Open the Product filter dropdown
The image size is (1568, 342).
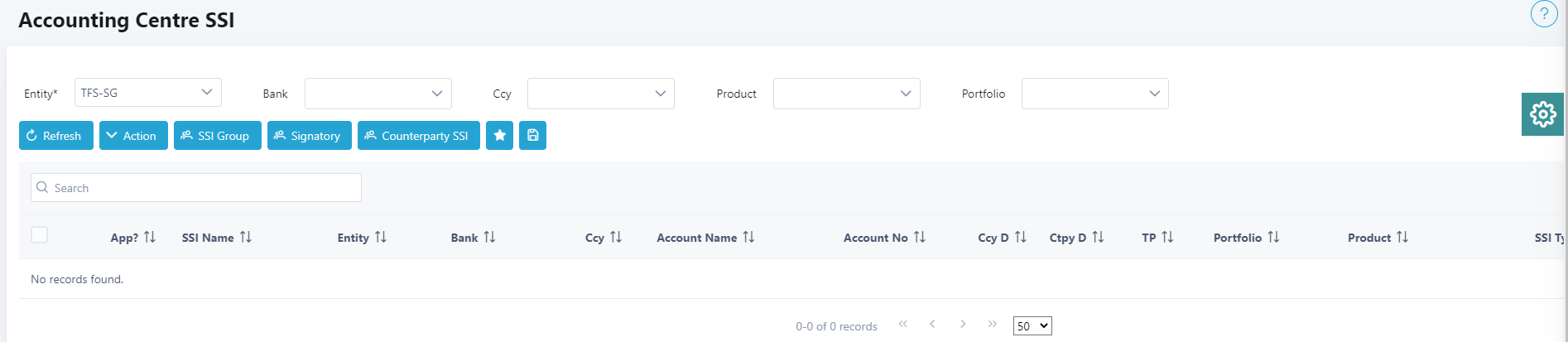(x=846, y=94)
